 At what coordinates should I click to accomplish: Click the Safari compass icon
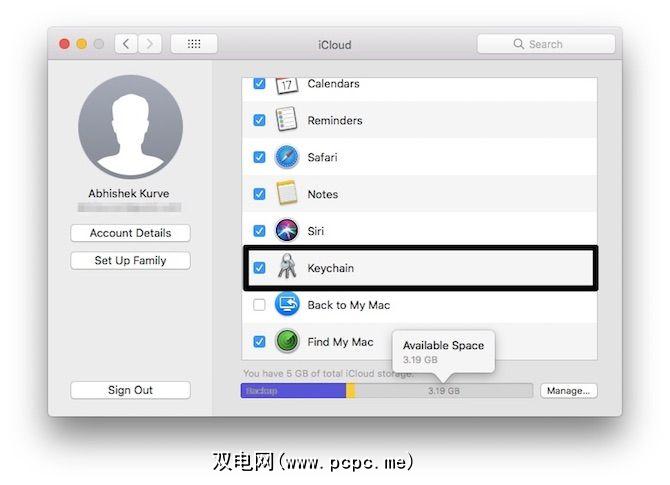click(286, 157)
